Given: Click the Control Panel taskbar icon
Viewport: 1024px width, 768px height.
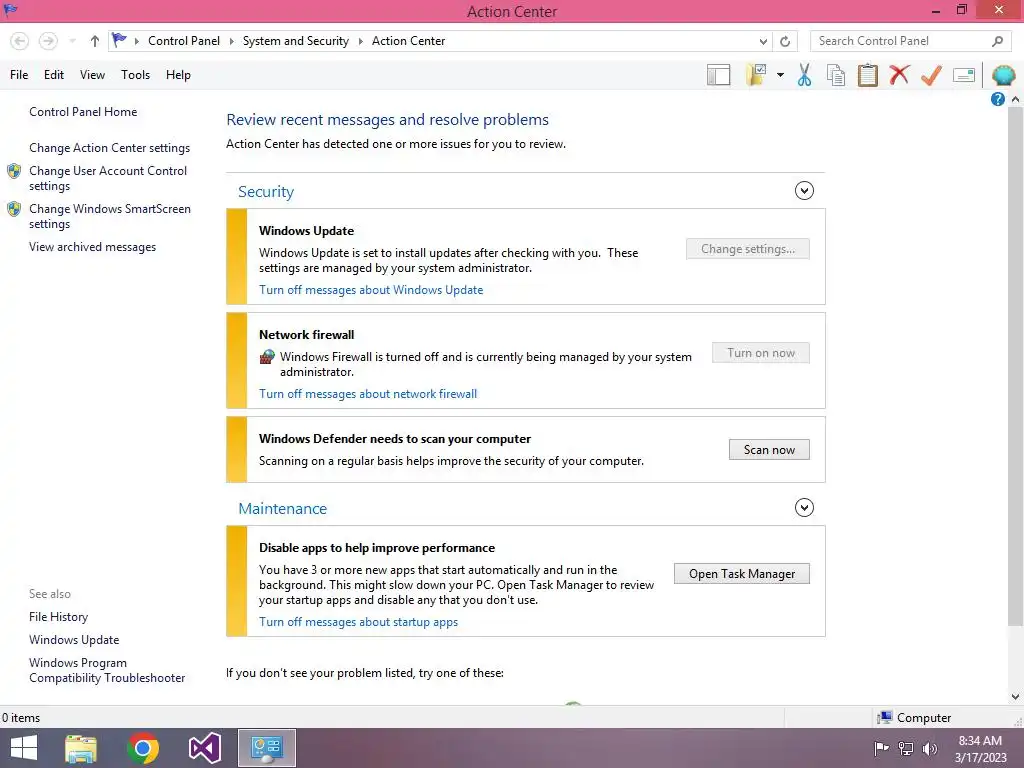Looking at the screenshot, I should (x=266, y=748).
